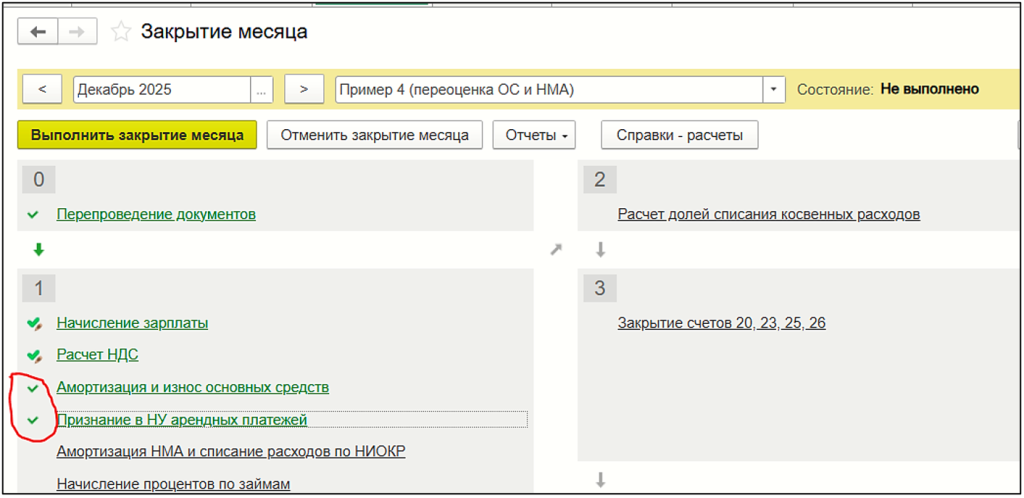Image resolution: width=1024 pixels, height=498 pixels.
Task: Open the Отчеты dropdown menu
Action: pyautogui.click(x=535, y=135)
